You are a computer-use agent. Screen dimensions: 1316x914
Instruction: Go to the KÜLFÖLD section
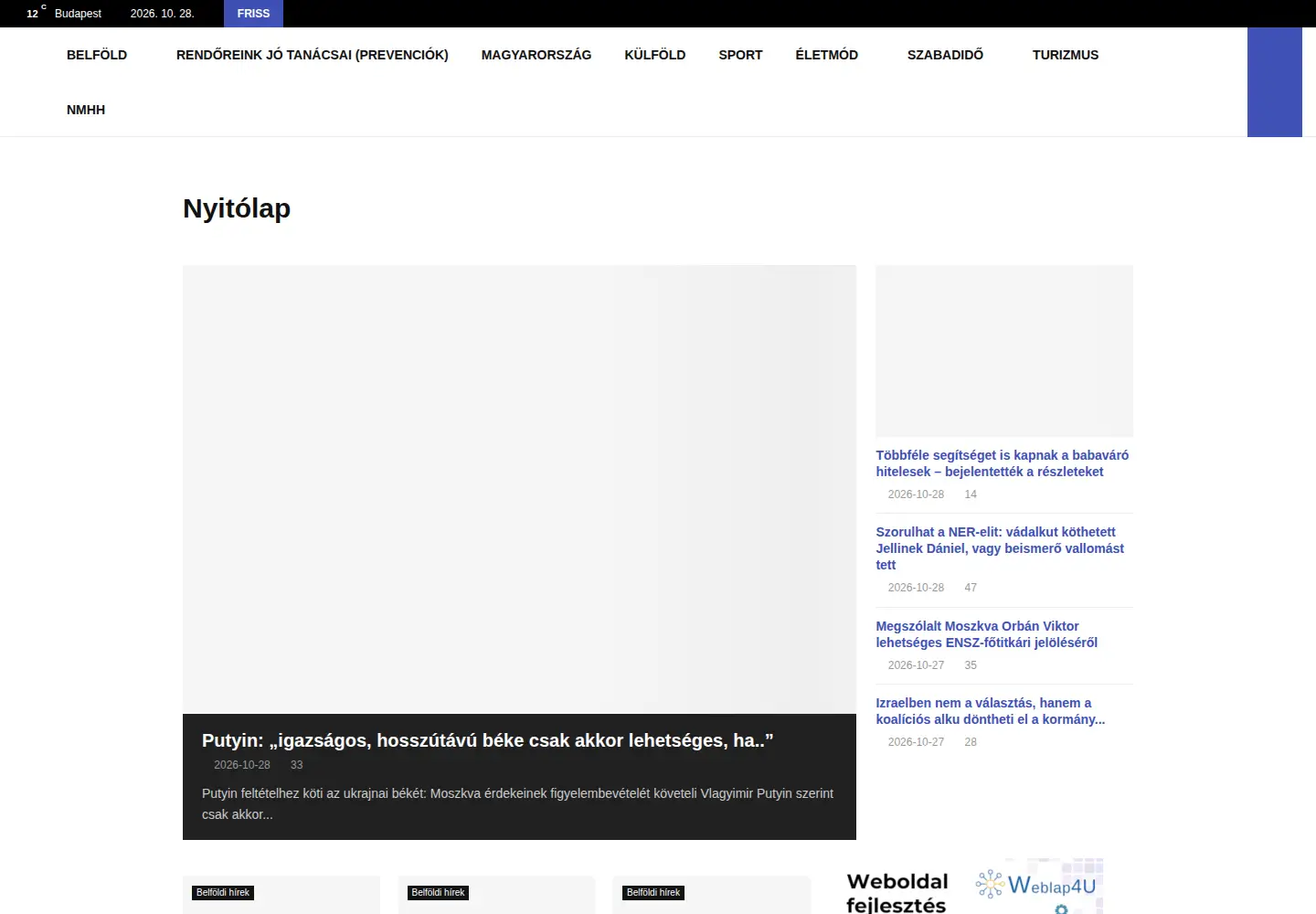pos(655,55)
